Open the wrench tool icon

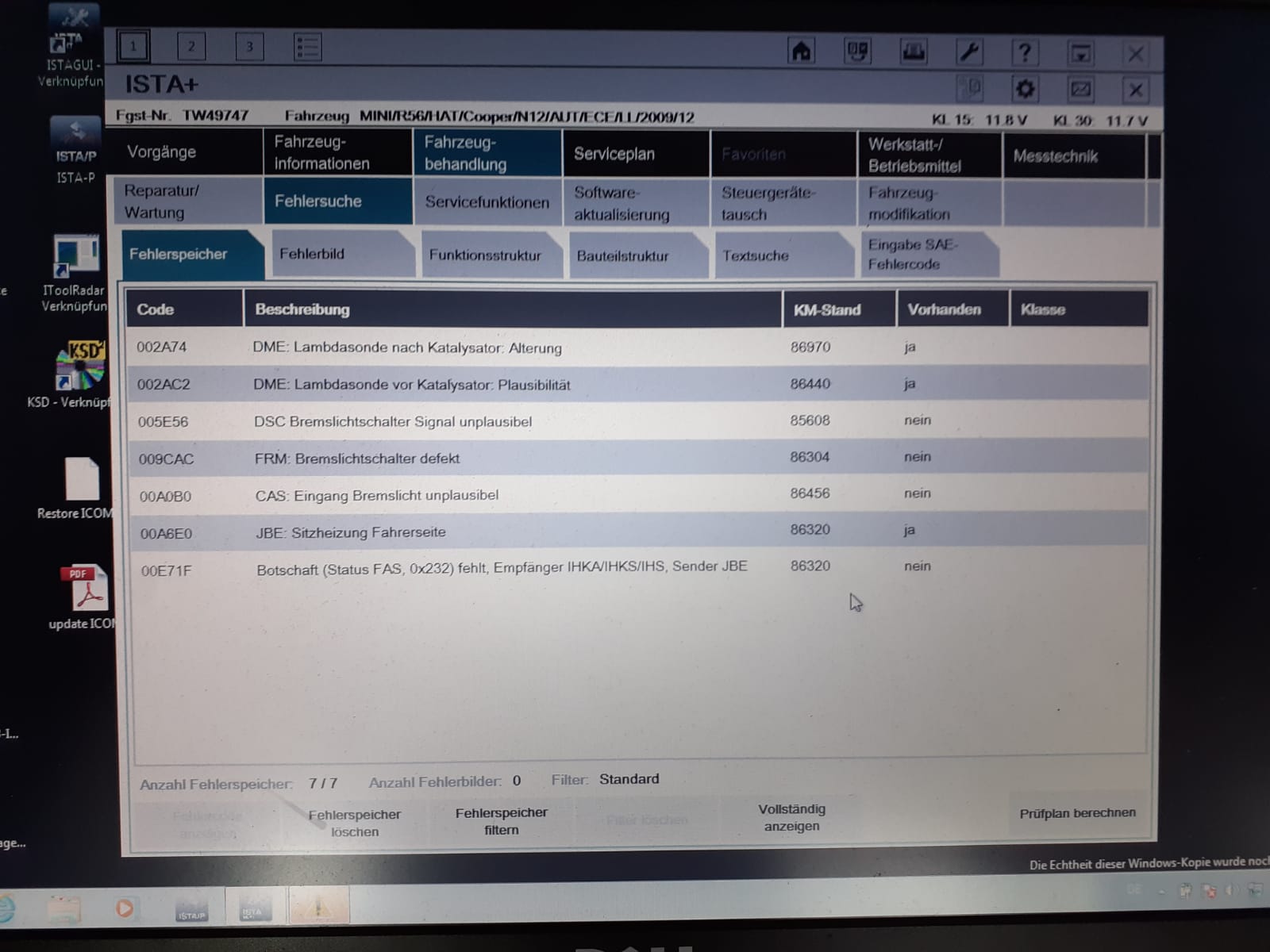click(969, 52)
